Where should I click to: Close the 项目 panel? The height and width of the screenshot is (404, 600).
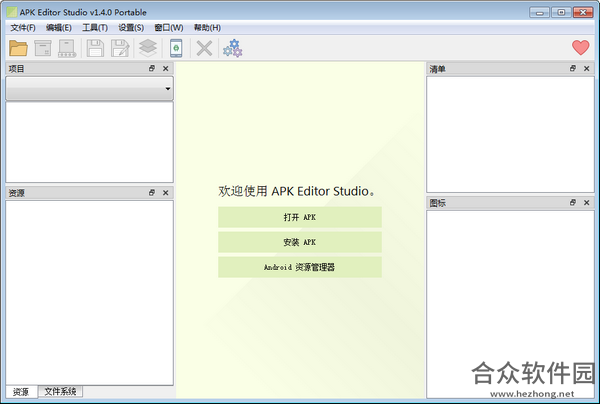166,68
